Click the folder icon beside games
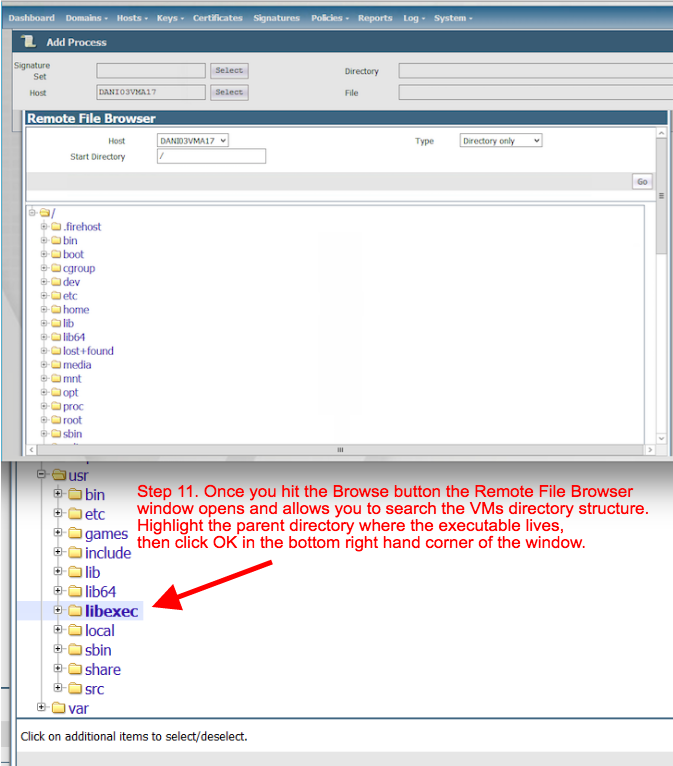Screen dimensions: 673x766 [75, 534]
